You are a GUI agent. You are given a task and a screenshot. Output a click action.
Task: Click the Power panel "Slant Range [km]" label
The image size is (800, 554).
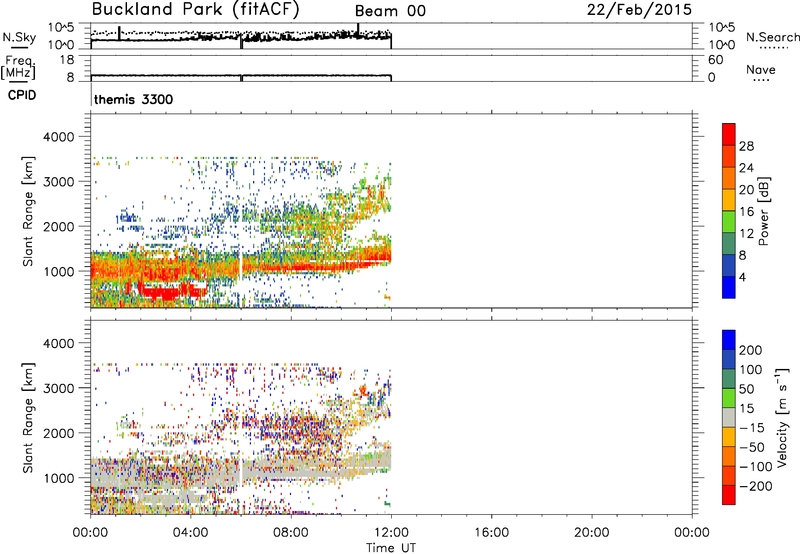coord(28,211)
